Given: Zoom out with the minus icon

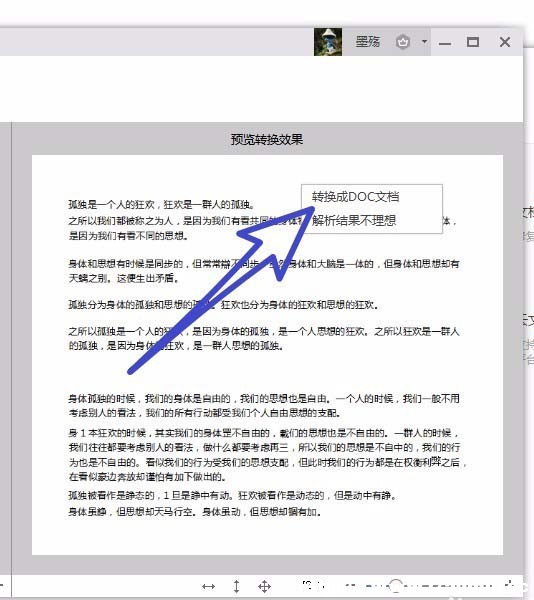Looking at the screenshot, I should (350, 585).
